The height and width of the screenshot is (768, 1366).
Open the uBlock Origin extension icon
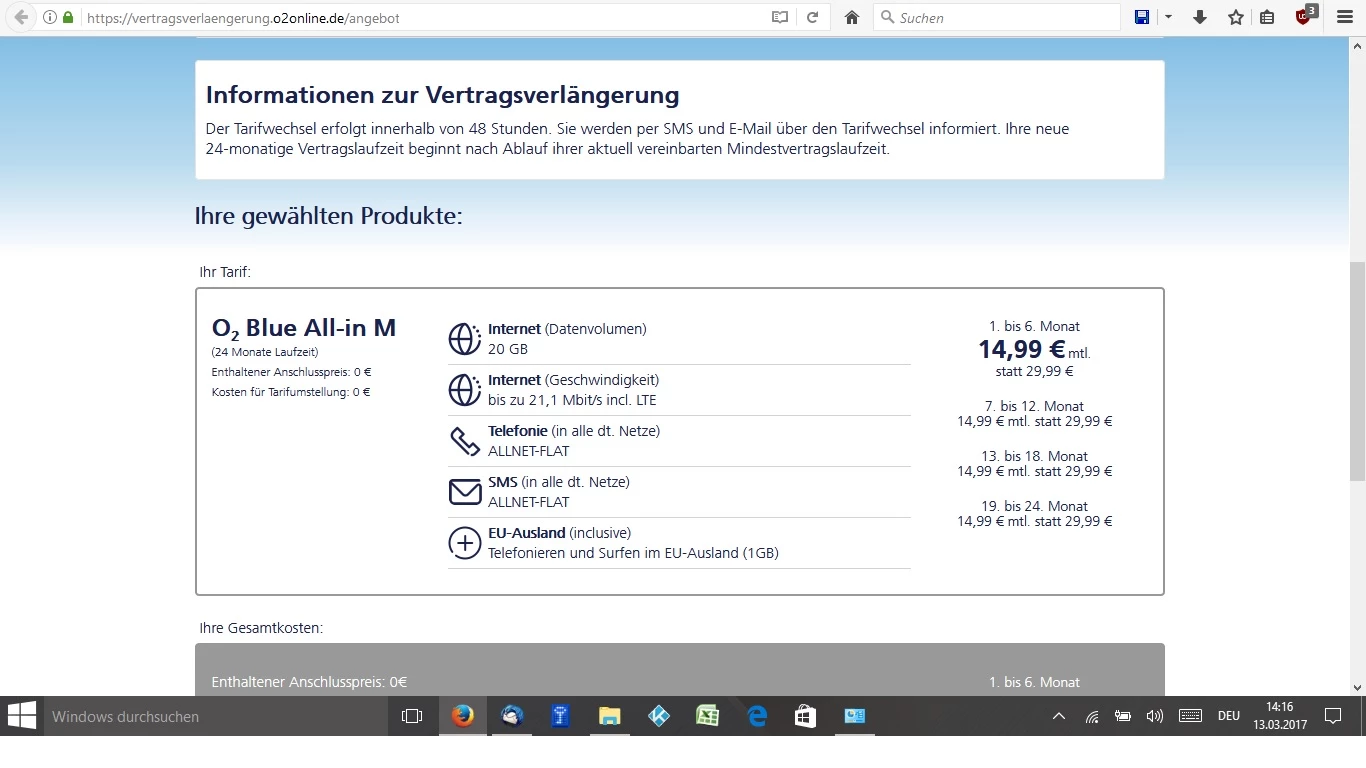pos(1305,15)
